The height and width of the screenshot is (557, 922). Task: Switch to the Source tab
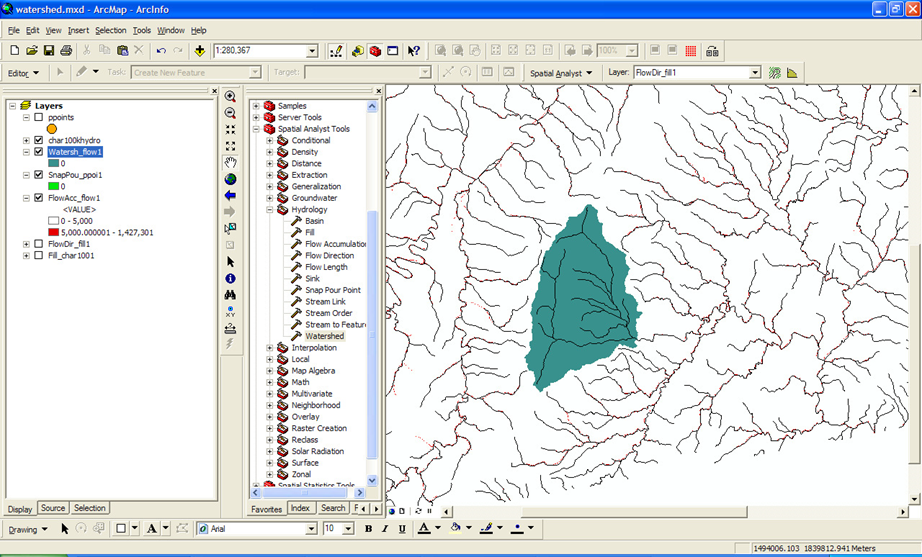[x=53, y=508]
